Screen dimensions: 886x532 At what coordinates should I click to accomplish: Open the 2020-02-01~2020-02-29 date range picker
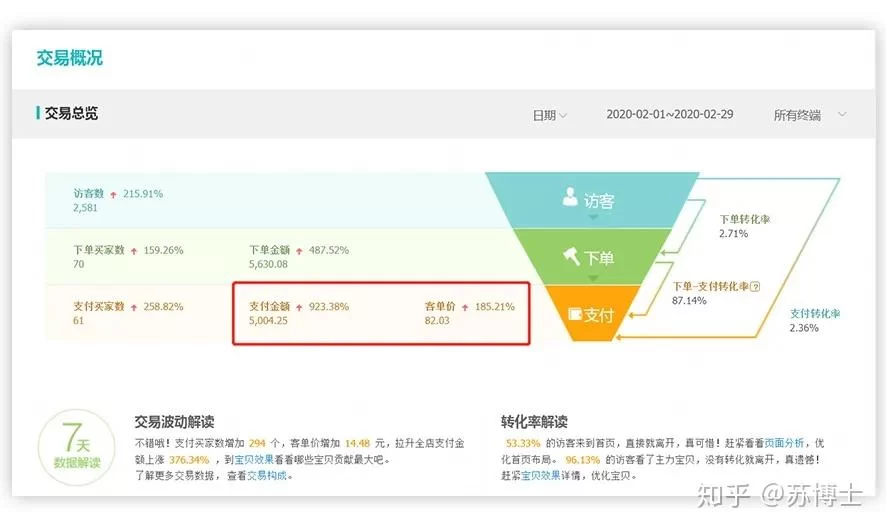[669, 115]
